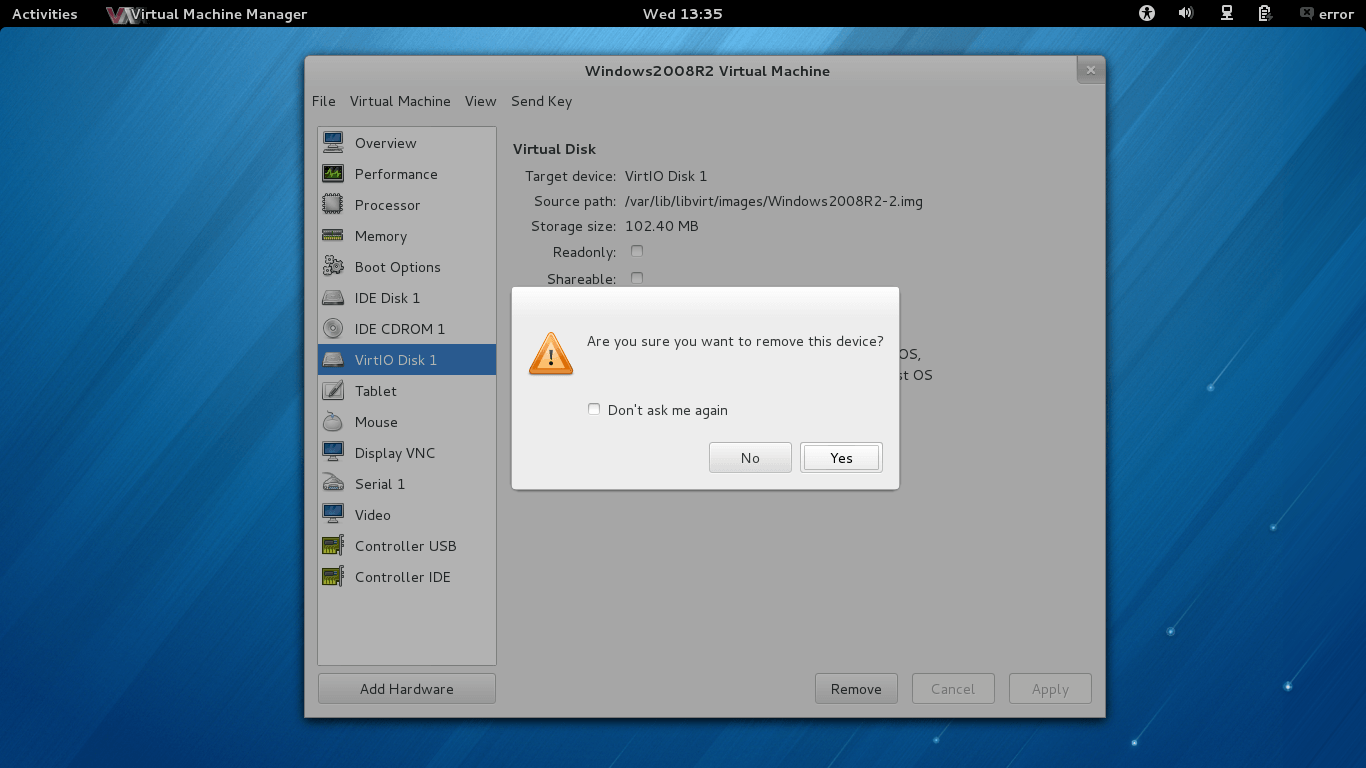Viewport: 1366px width, 768px height.
Task: Toggle the Readonly checkbox
Action: [x=637, y=251]
